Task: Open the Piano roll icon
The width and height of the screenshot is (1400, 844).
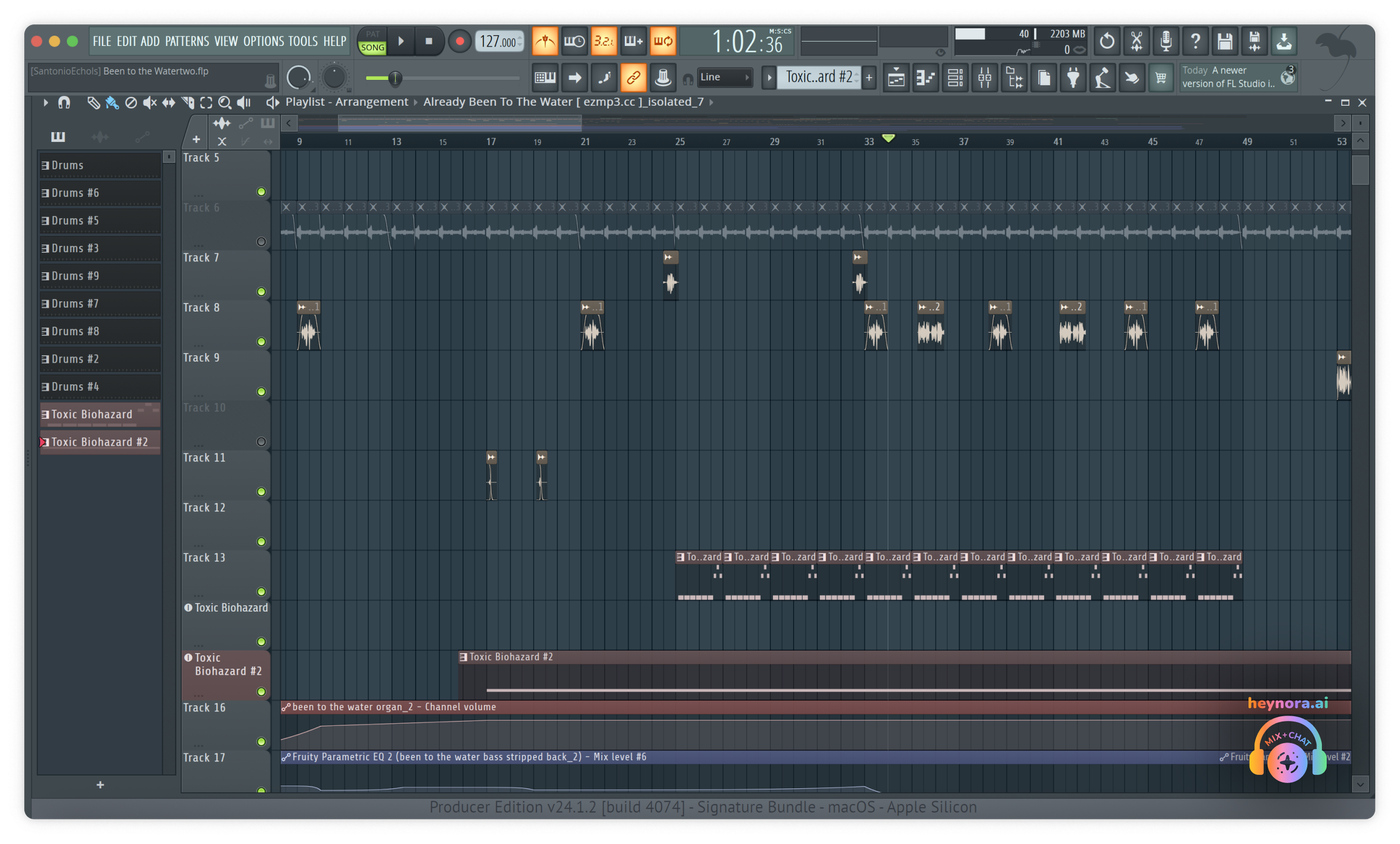Action: click(926, 78)
